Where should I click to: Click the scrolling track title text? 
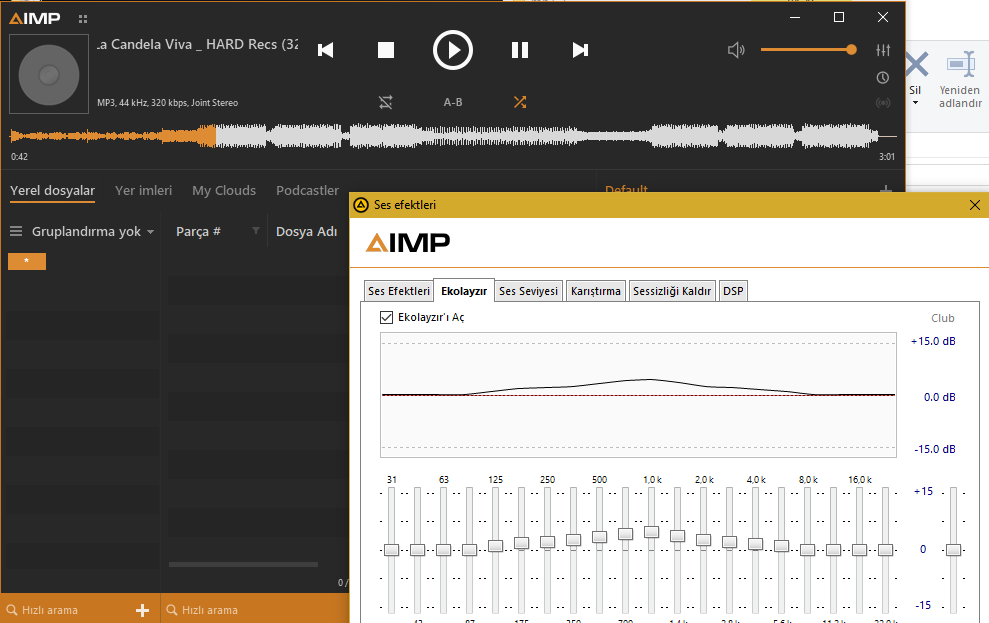197,44
